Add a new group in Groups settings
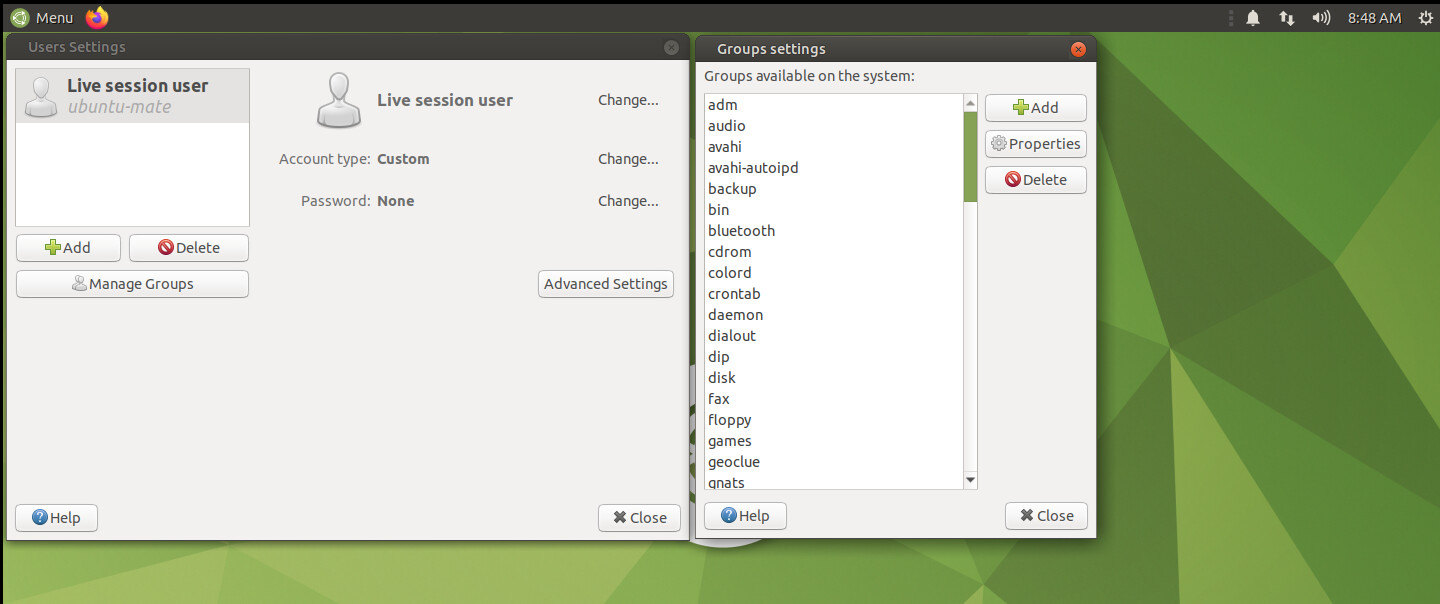Viewport: 1440px width, 604px height. coord(1036,108)
